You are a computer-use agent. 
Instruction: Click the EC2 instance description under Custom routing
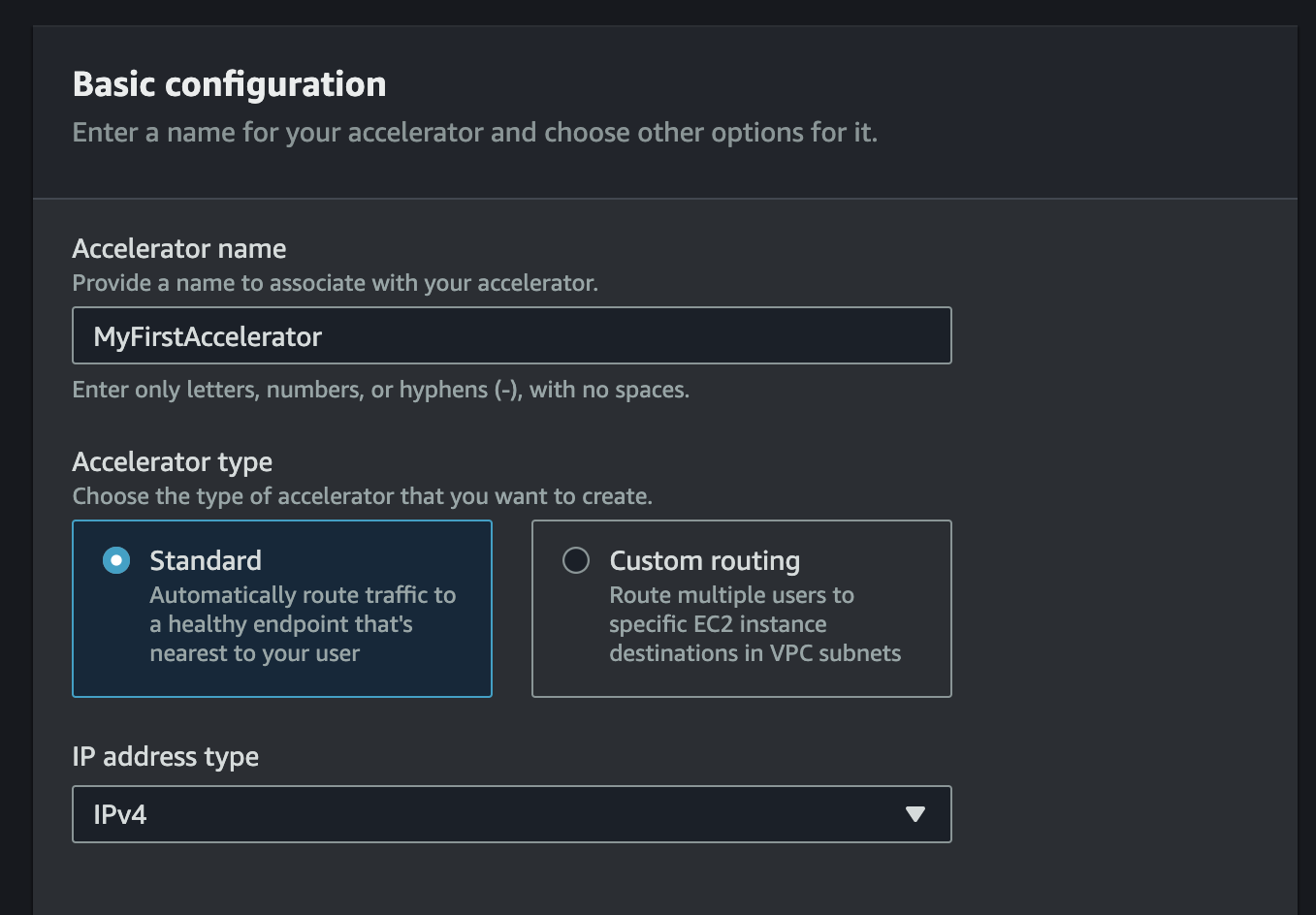(x=755, y=624)
